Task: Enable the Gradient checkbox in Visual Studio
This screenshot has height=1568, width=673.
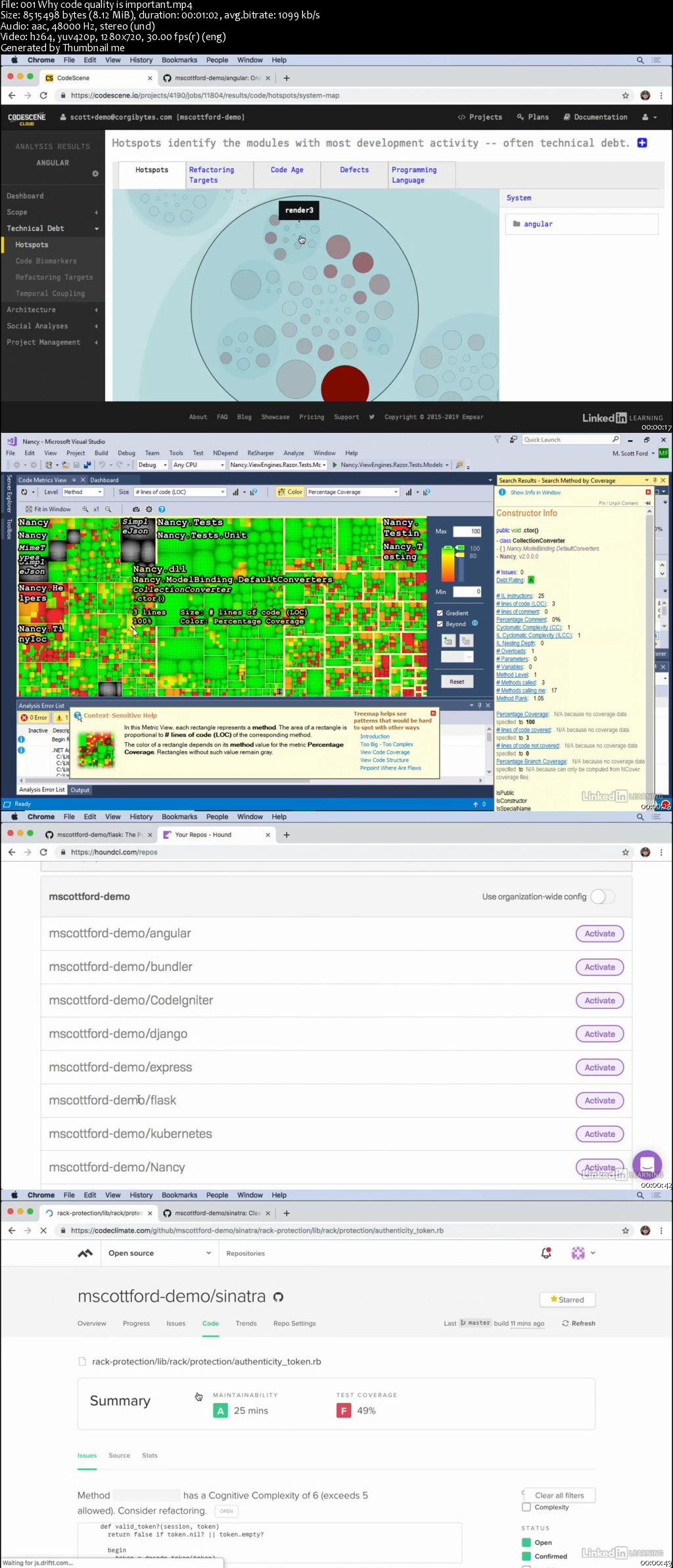Action: tap(440, 613)
